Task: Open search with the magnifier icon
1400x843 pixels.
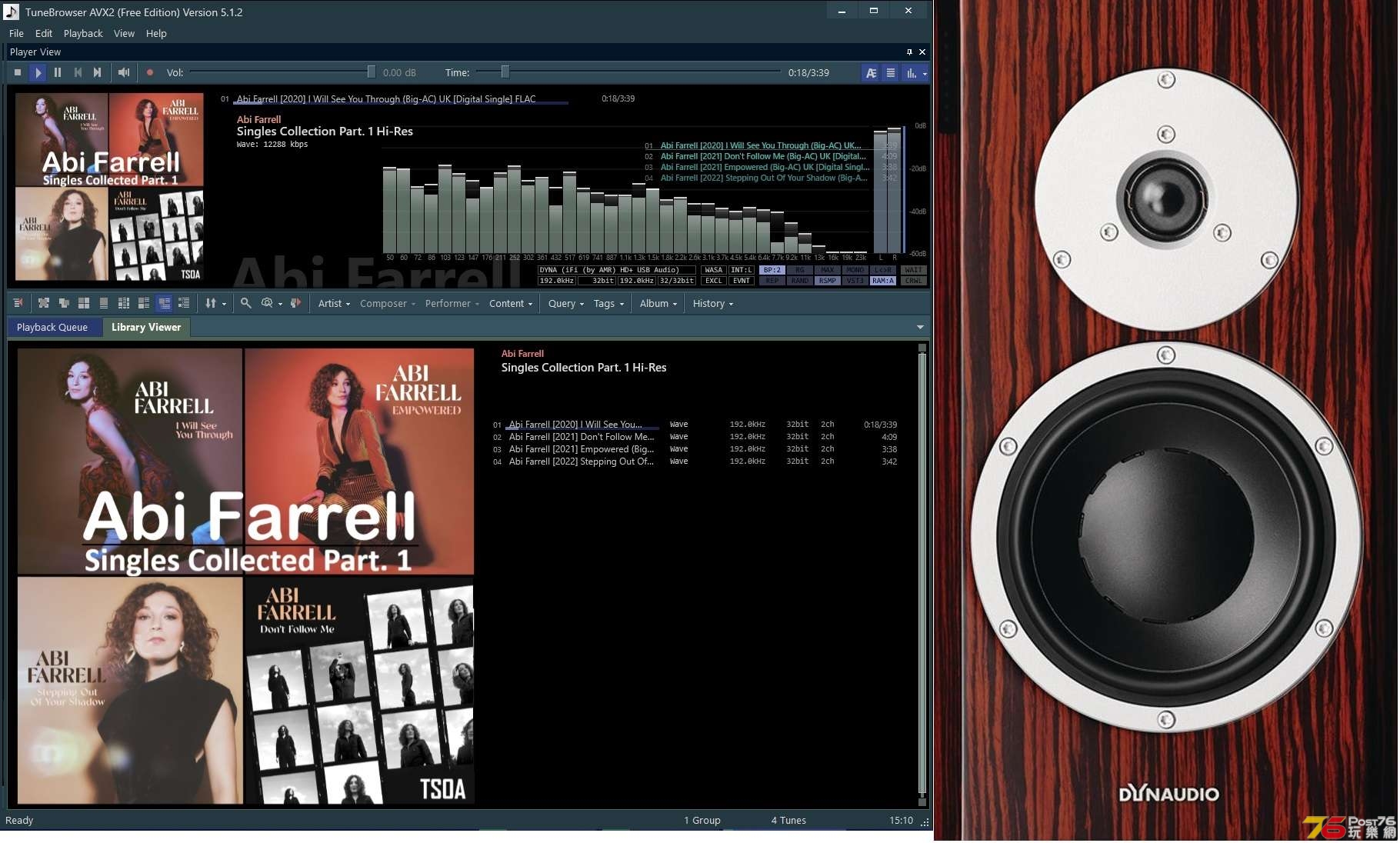Action: point(246,303)
